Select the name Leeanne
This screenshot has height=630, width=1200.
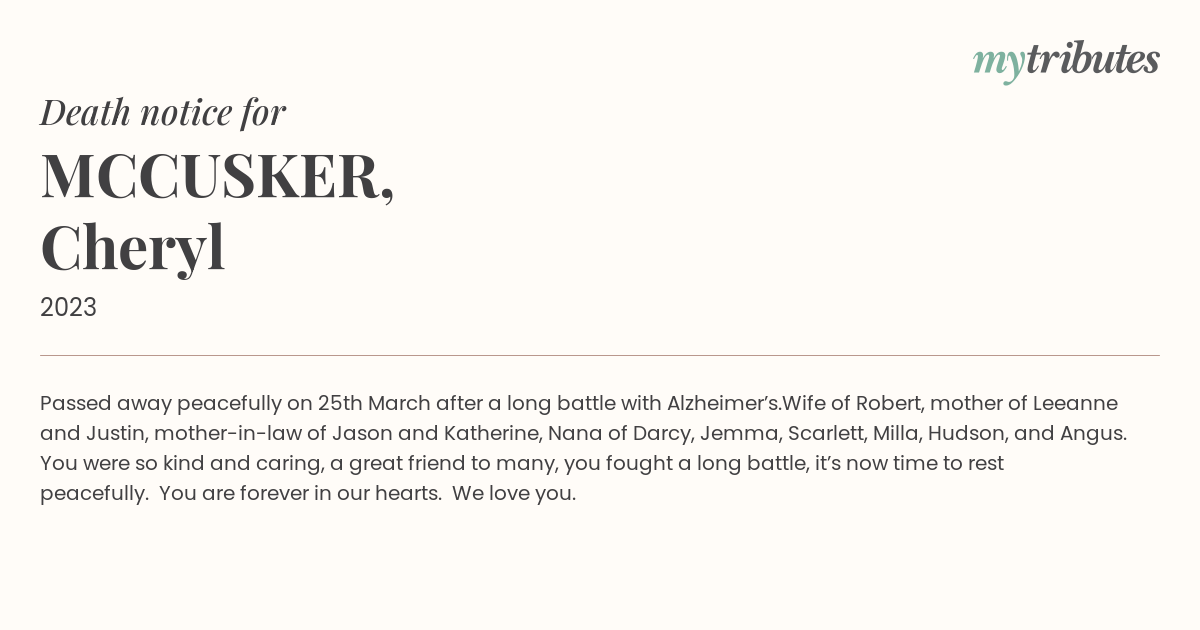[1075, 403]
